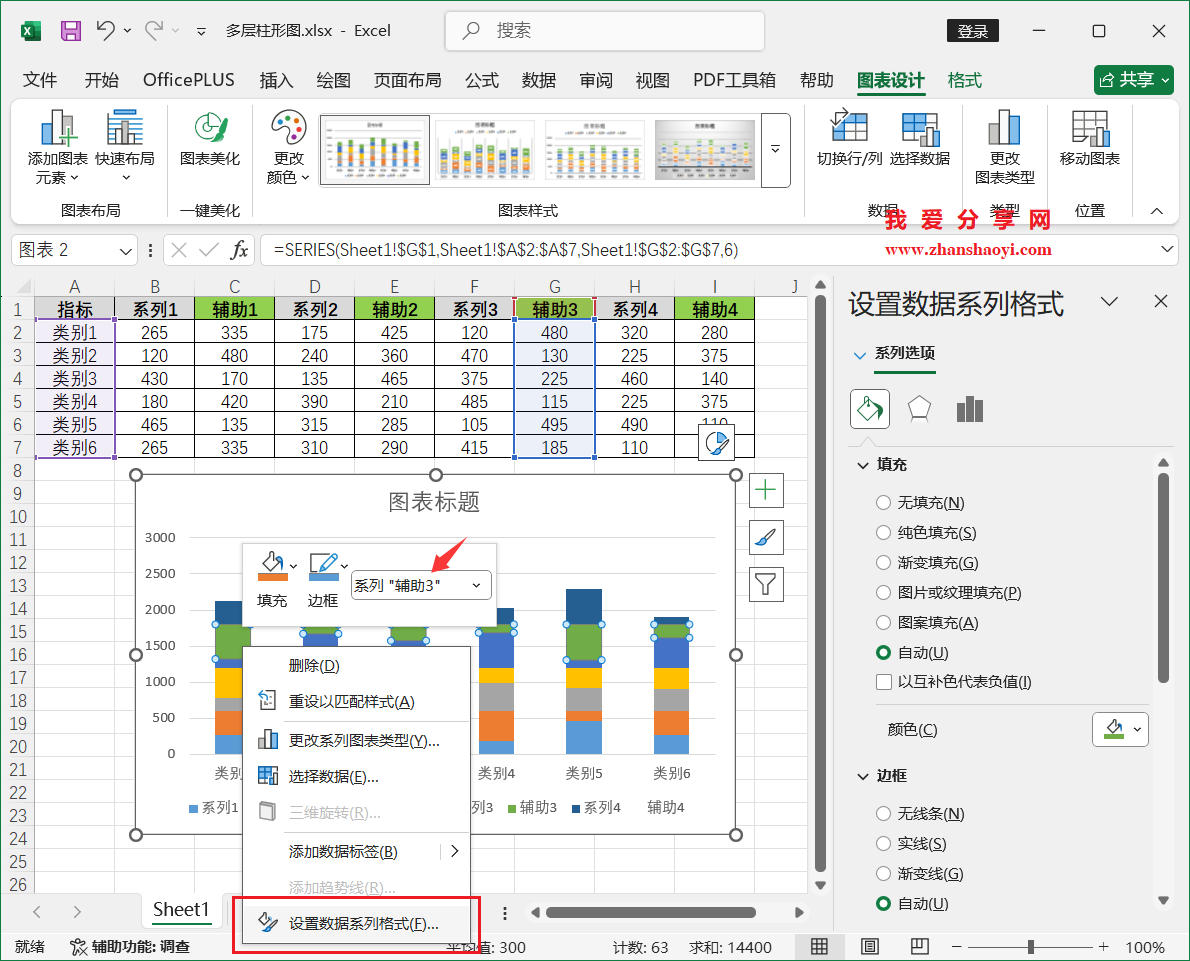Choose Delete (删除) from context menu
Screen dimensions: 1190x961
click(x=356, y=666)
